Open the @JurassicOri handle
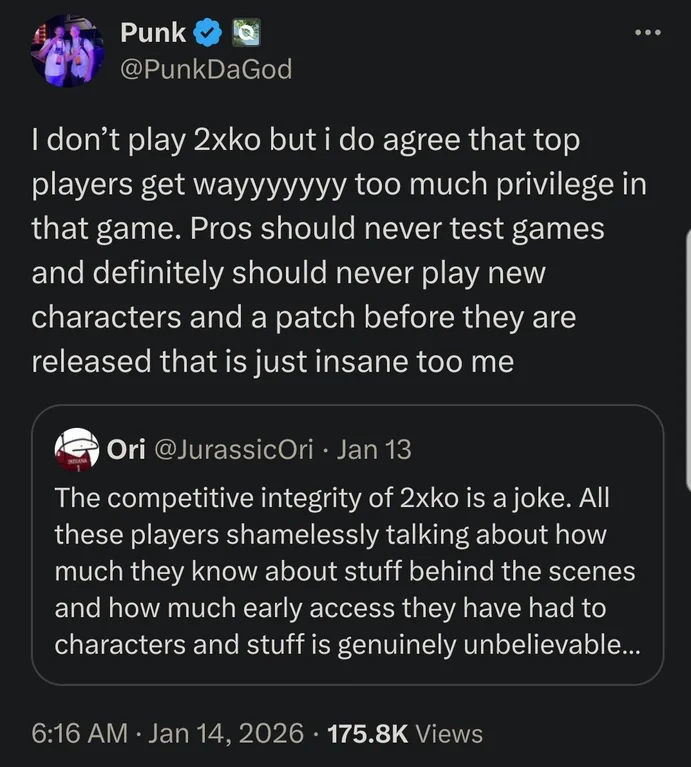Image resolution: width=691 pixels, height=767 pixels. click(238, 450)
